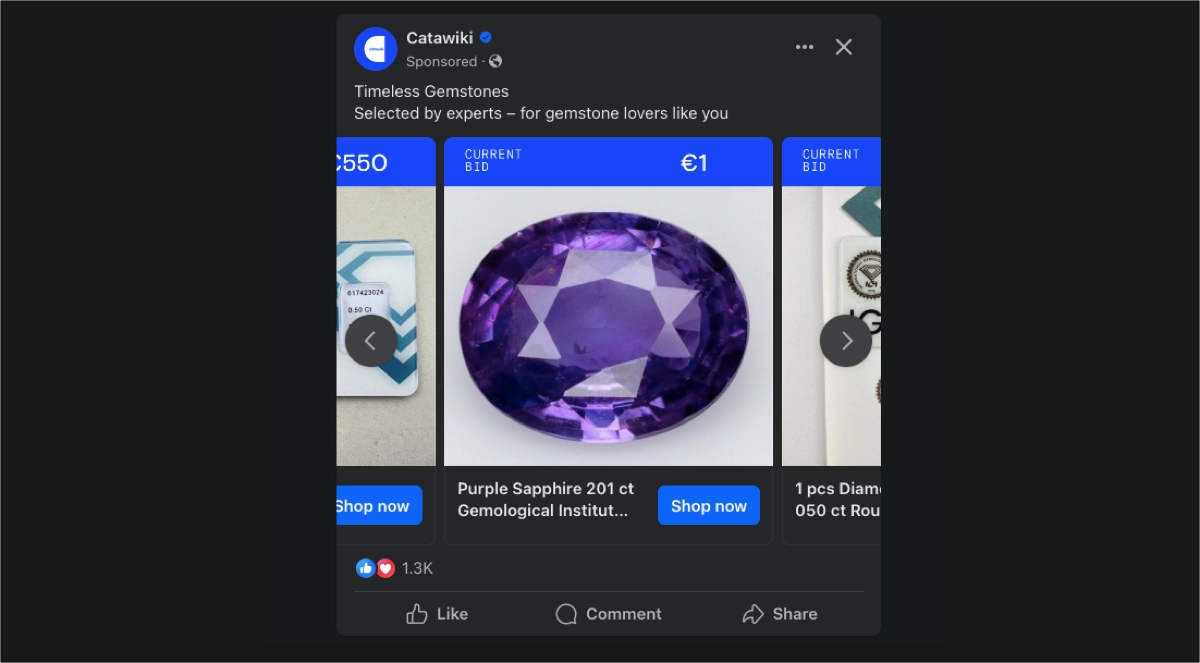Viewport: 1200px width, 663px height.
Task: Go back using the left carousel arrow
Action: pos(371,340)
